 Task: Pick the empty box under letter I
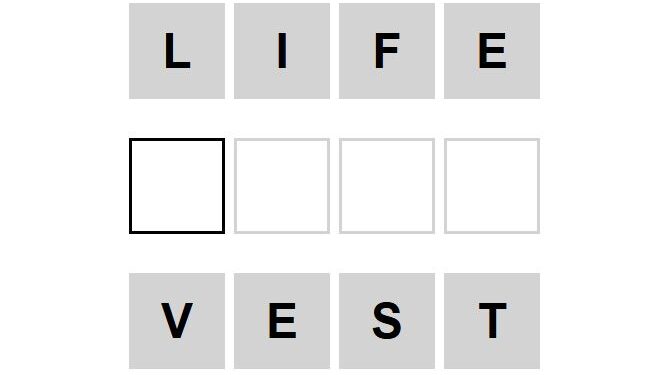click(282, 186)
